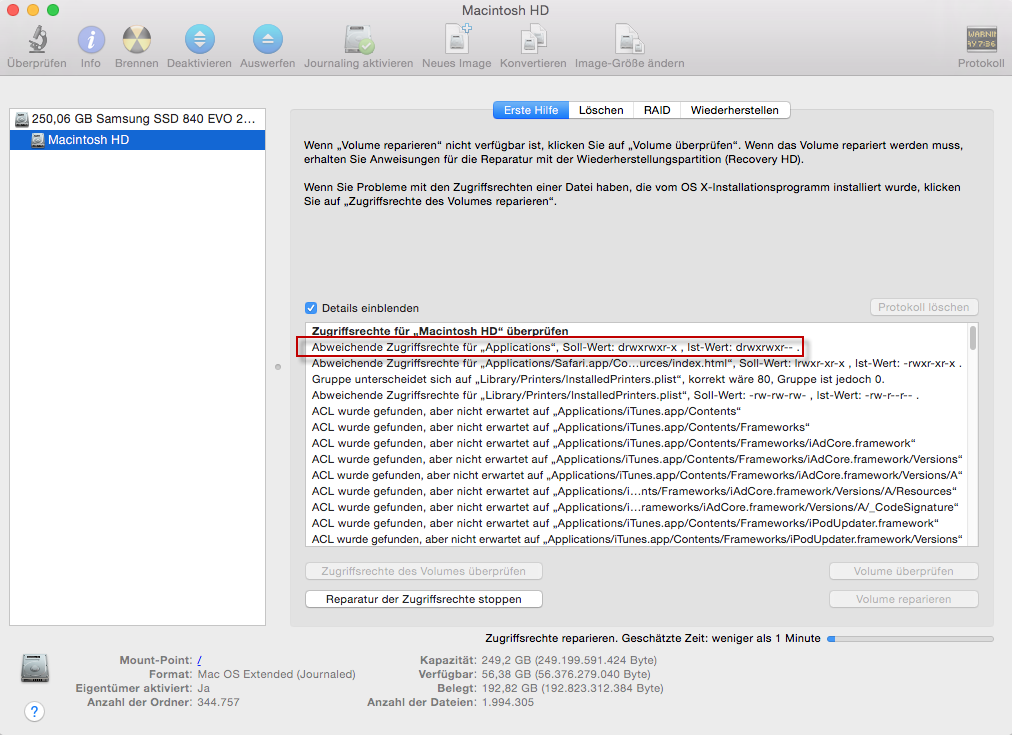Click ACL log line for iPodUpdater.framework/Versions
The width and height of the screenshot is (1012, 735).
pyautogui.click(x=637, y=539)
